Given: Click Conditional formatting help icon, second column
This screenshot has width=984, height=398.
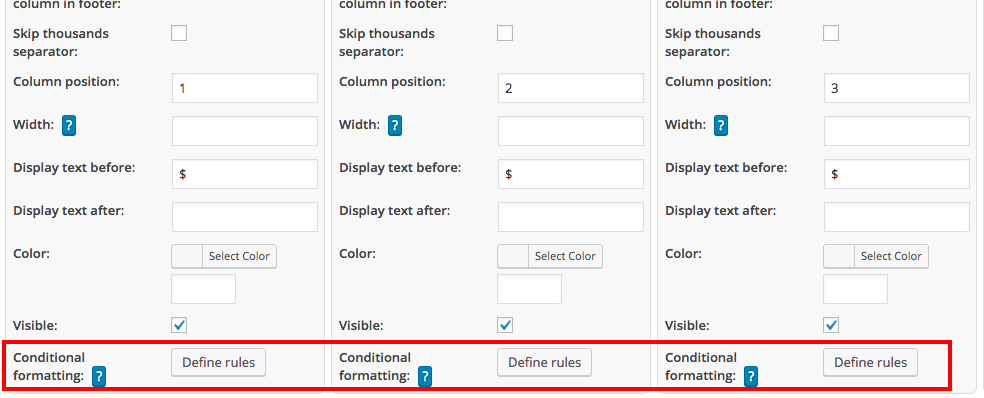Looking at the screenshot, I should tap(425, 377).
